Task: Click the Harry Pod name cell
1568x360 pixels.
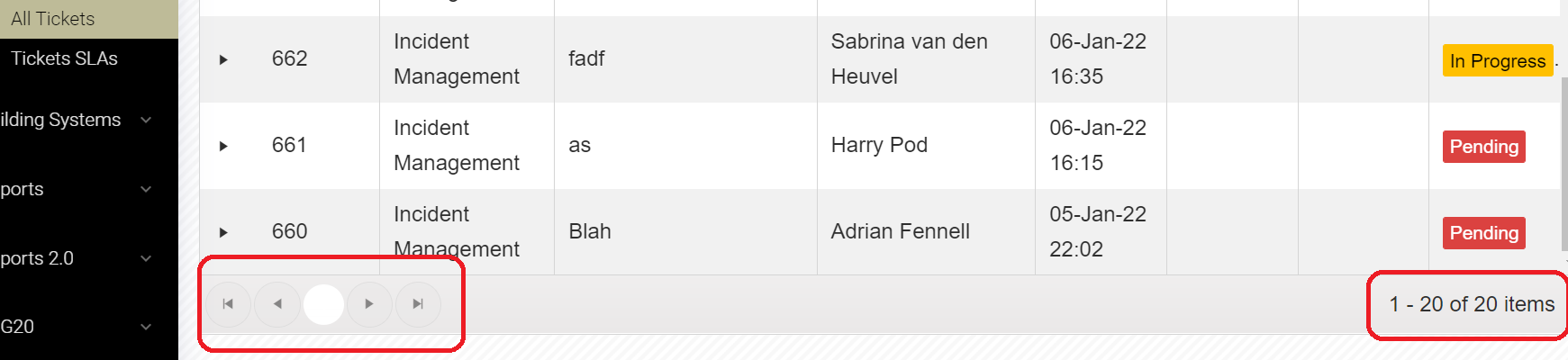Action: pyautogui.click(x=879, y=146)
